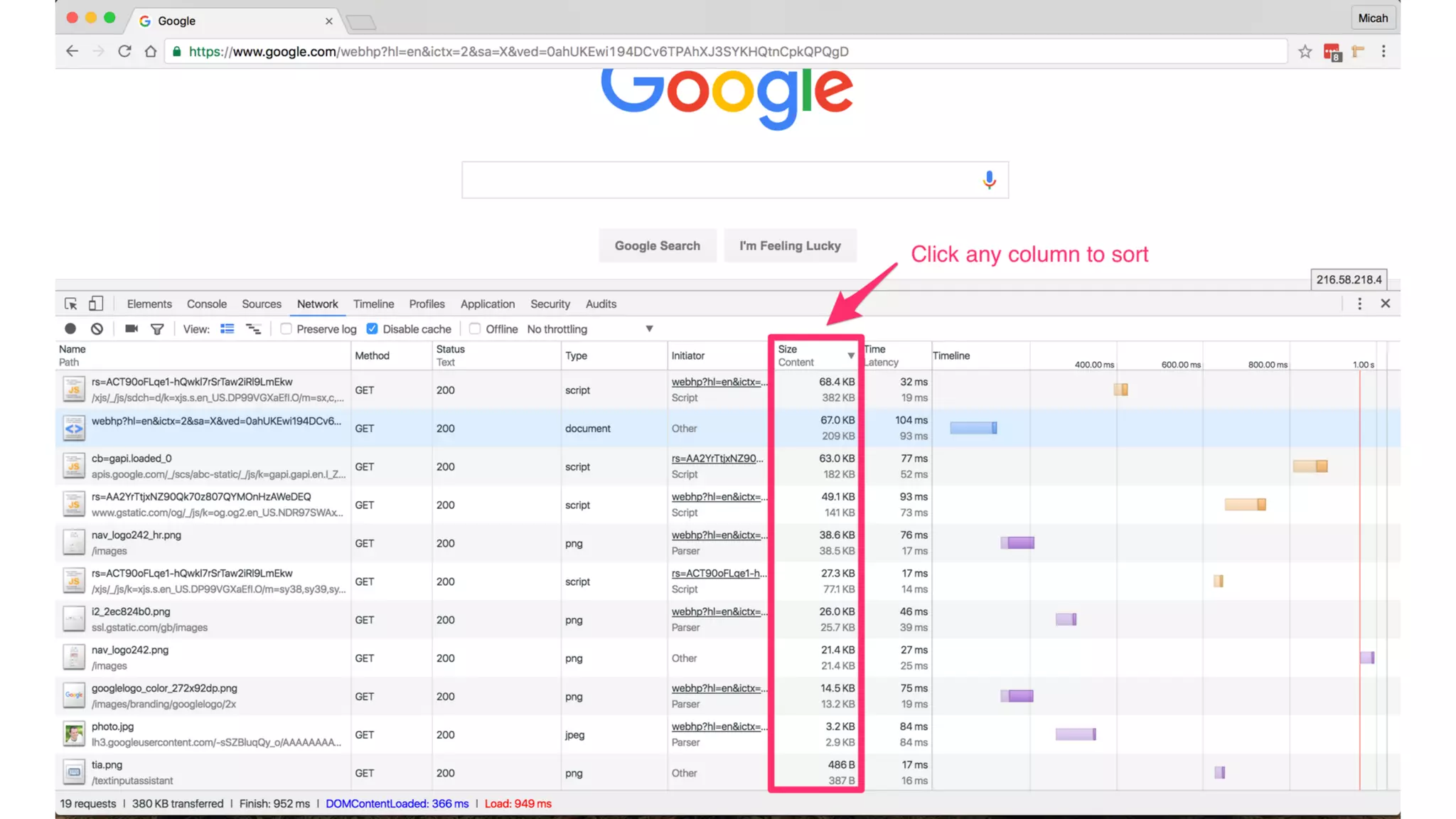1456x819 pixels.
Task: Click the microphone voice search icon
Action: coord(989,180)
